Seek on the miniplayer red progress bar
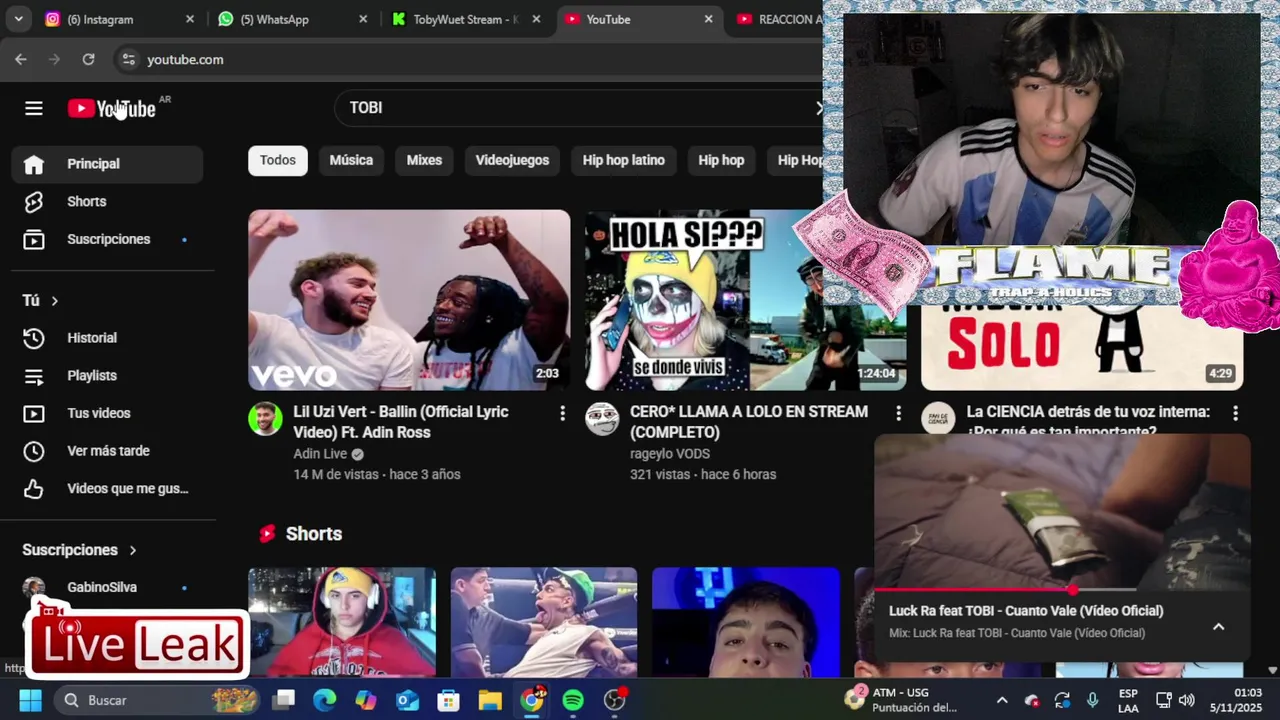 pyautogui.click(x=1062, y=590)
